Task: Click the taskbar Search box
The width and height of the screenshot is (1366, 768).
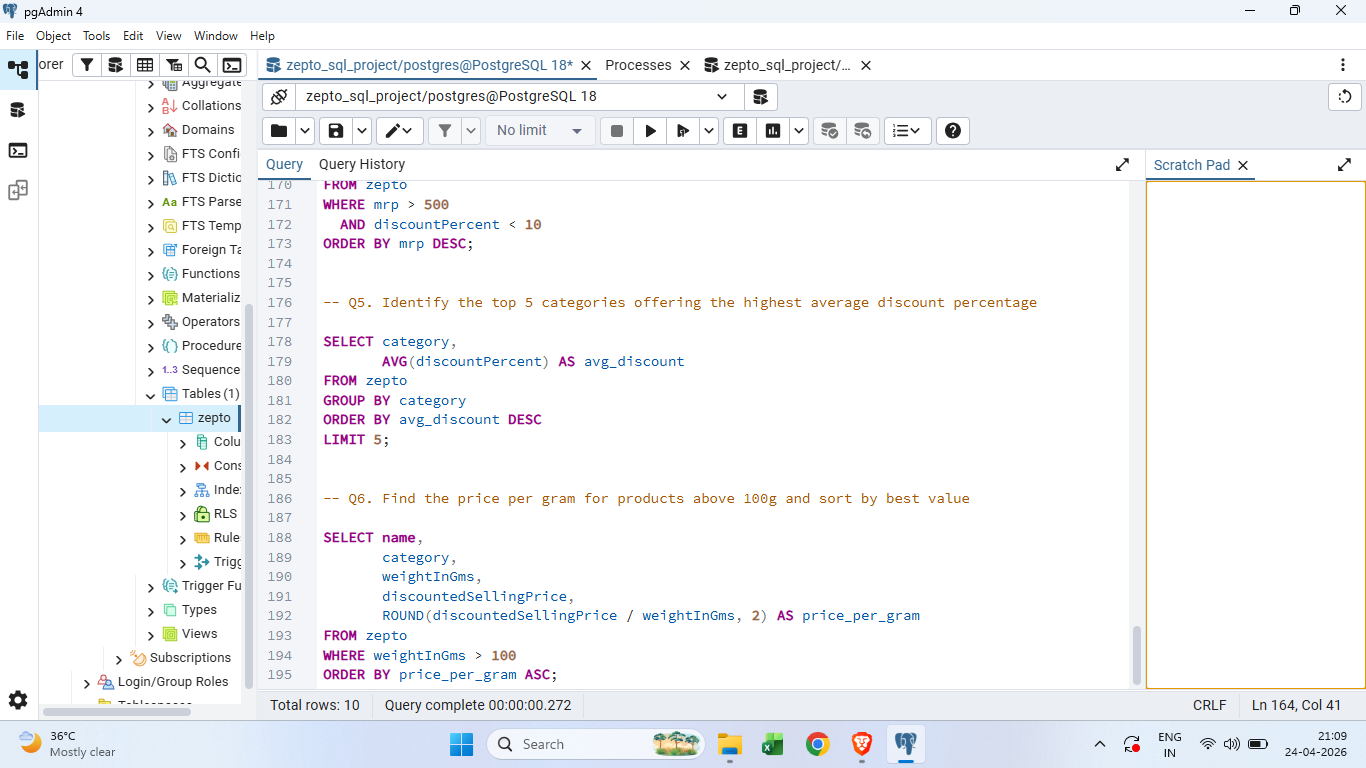Action: coord(595,744)
